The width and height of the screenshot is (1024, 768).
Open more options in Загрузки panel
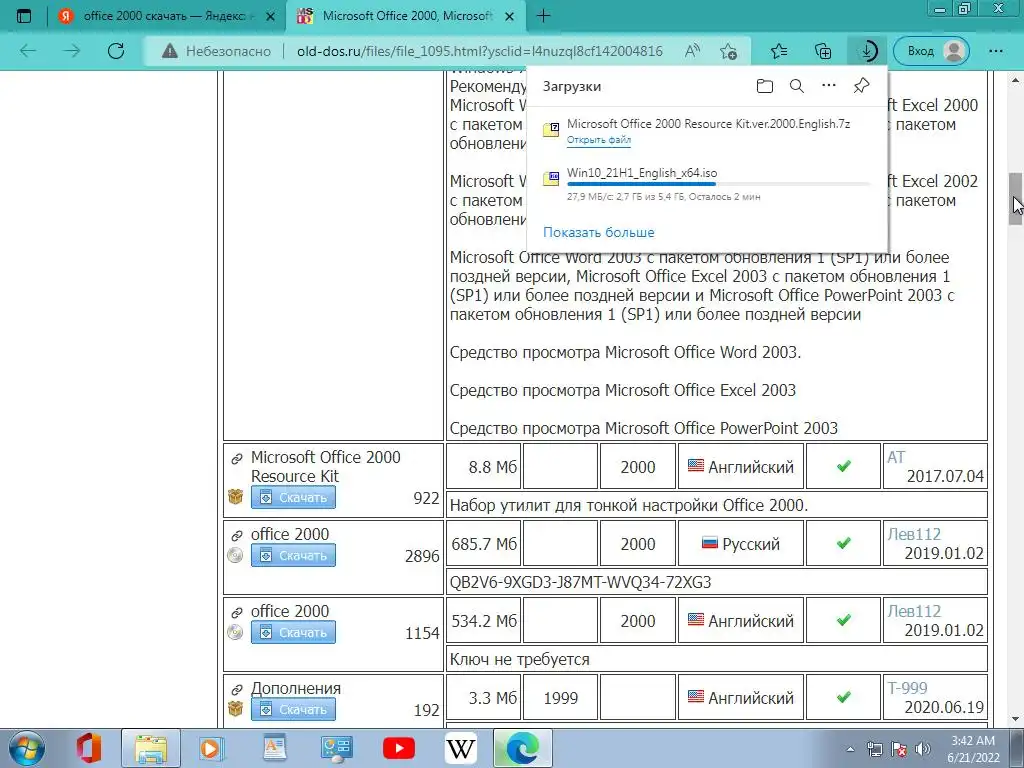(x=829, y=86)
